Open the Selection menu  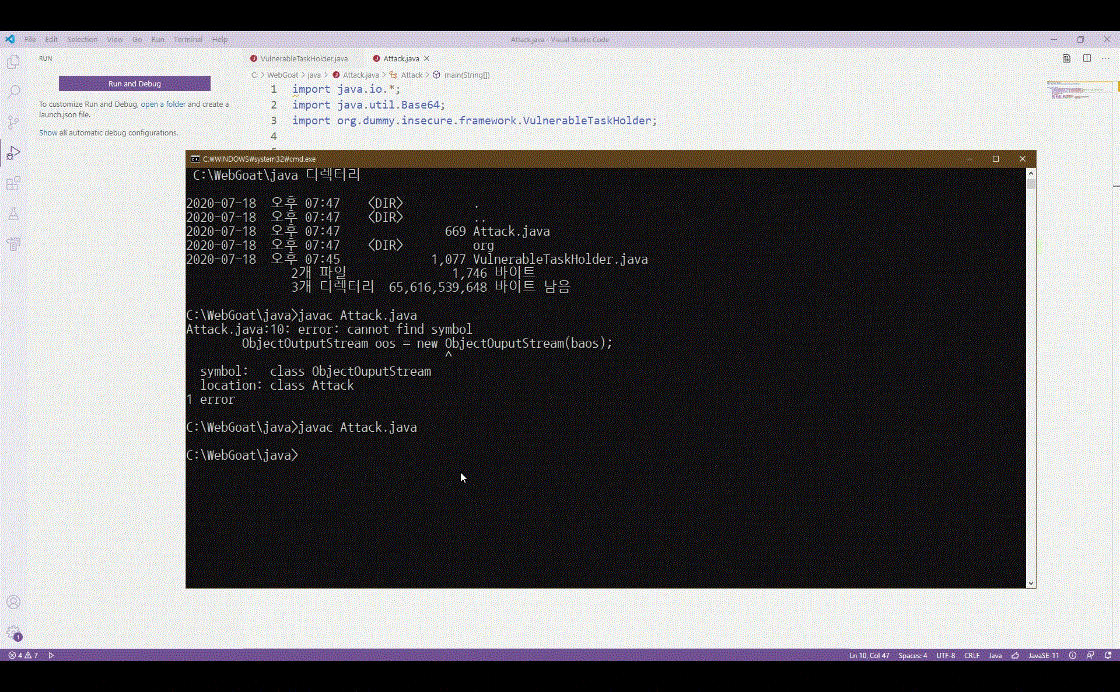tap(82, 39)
